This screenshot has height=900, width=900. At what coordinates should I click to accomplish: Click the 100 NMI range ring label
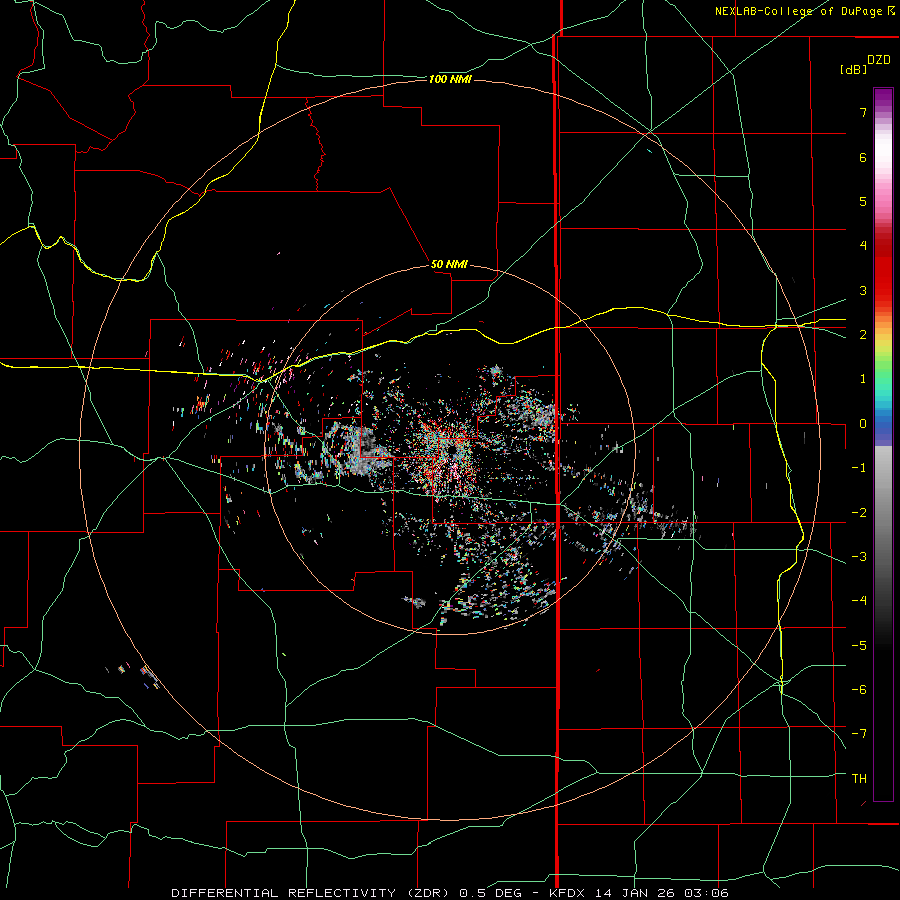[450, 79]
